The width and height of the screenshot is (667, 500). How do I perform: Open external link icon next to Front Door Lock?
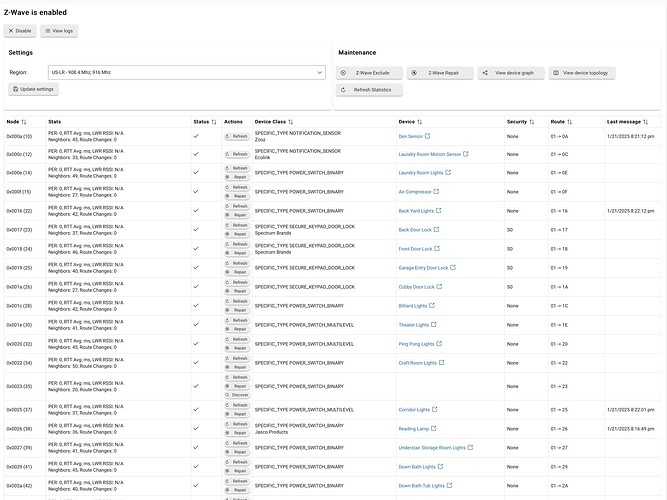coord(437,249)
